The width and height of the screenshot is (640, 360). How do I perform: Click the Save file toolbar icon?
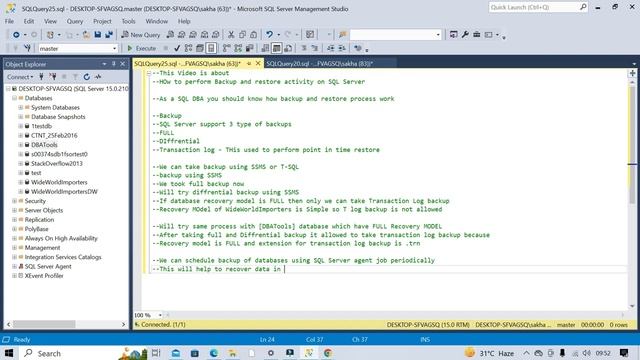[98, 35]
